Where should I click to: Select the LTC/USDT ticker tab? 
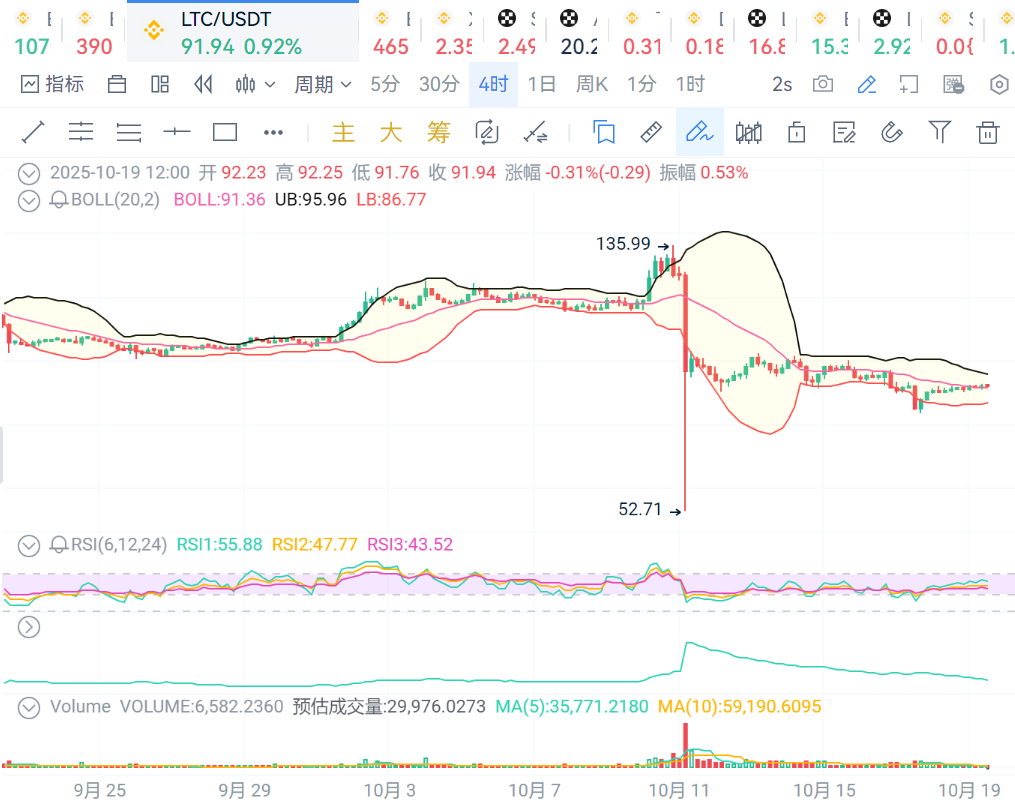243,32
